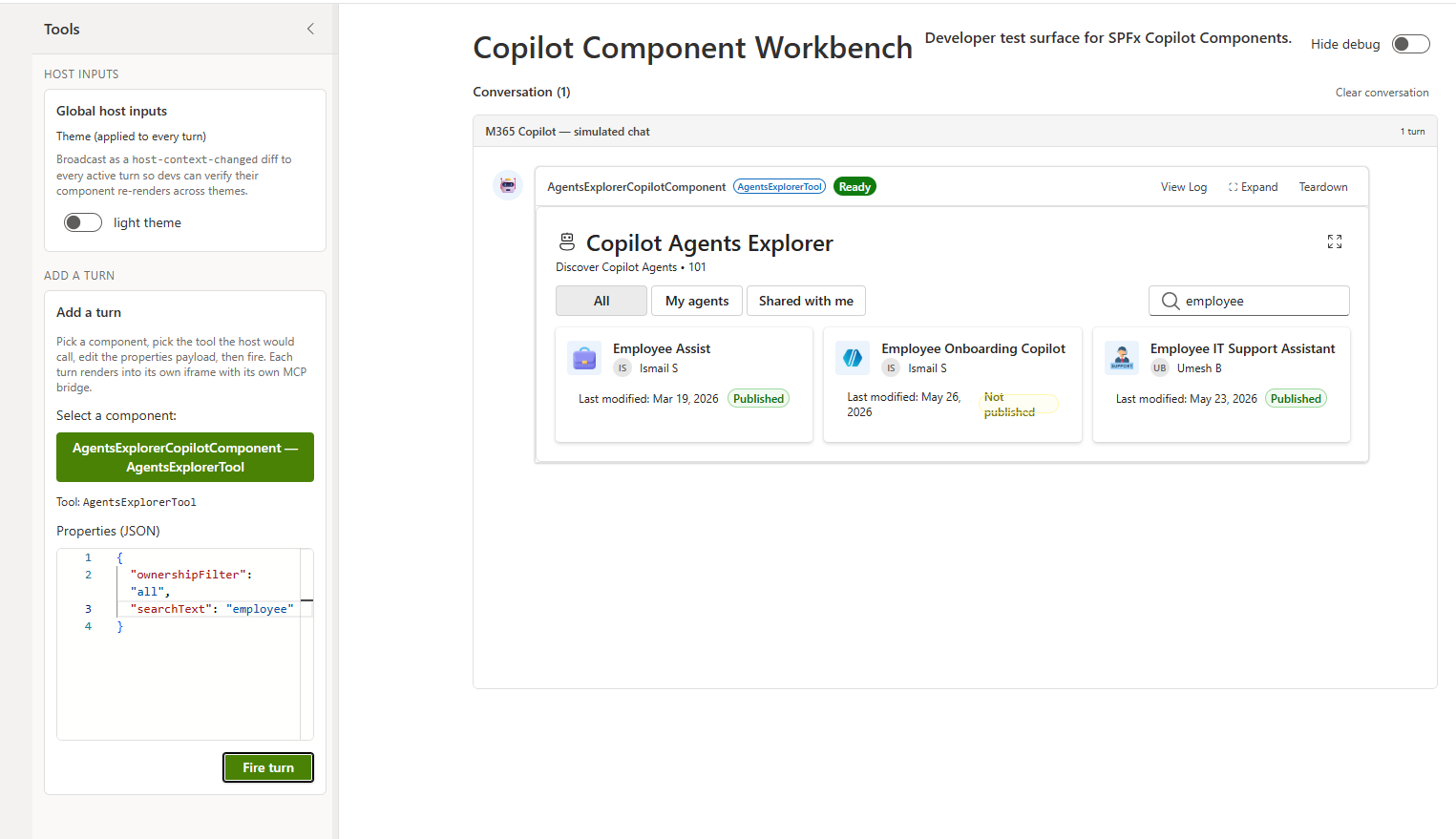Click the Employee Assist title

[x=662, y=348]
